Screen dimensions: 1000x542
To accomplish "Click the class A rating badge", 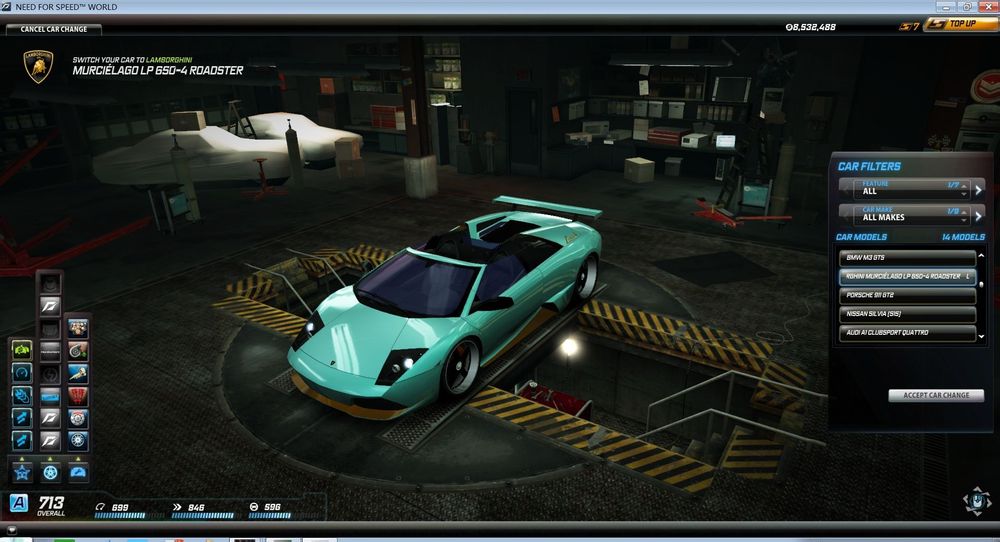I will pos(18,503).
